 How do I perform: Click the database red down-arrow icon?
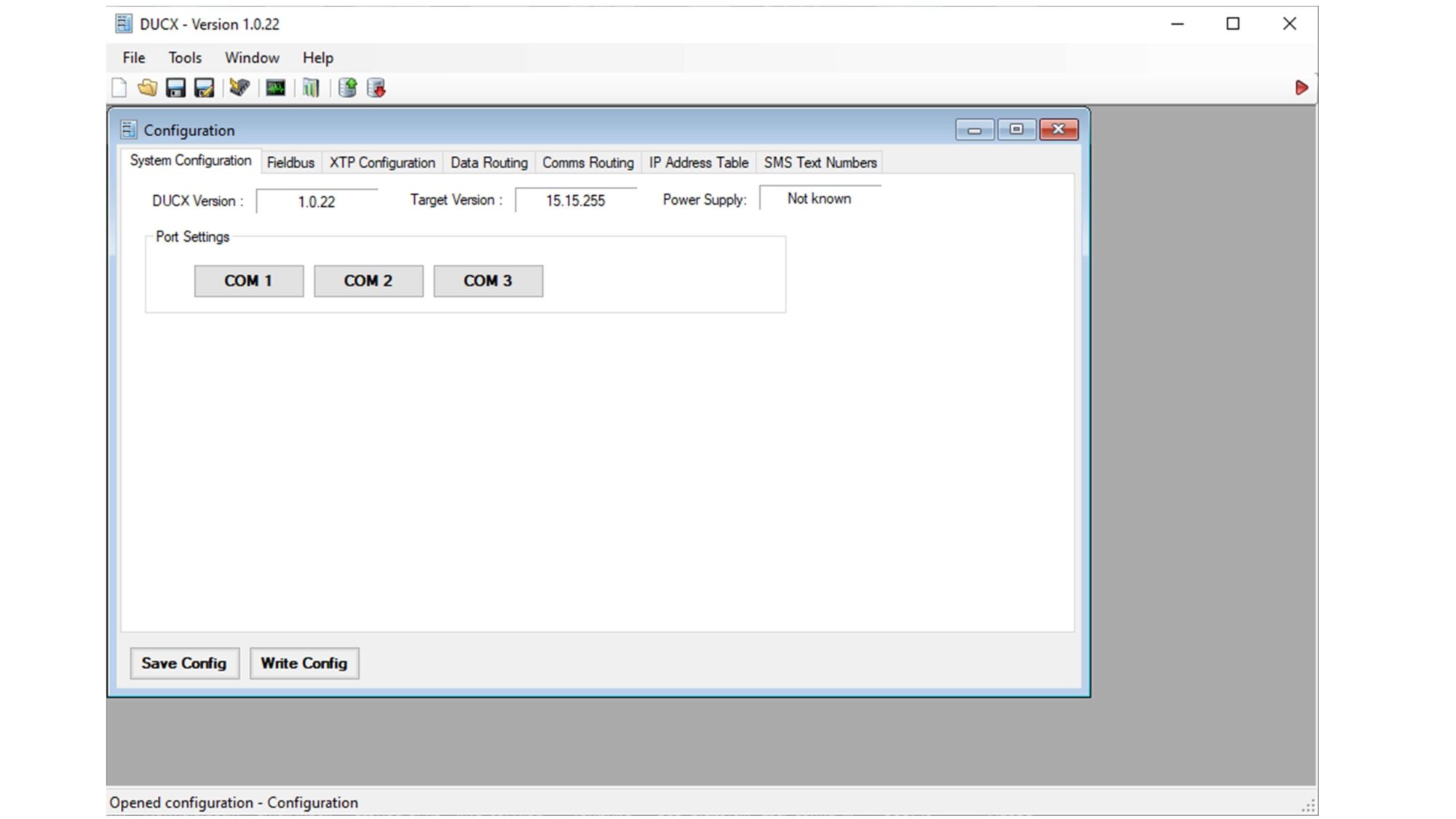(x=376, y=88)
